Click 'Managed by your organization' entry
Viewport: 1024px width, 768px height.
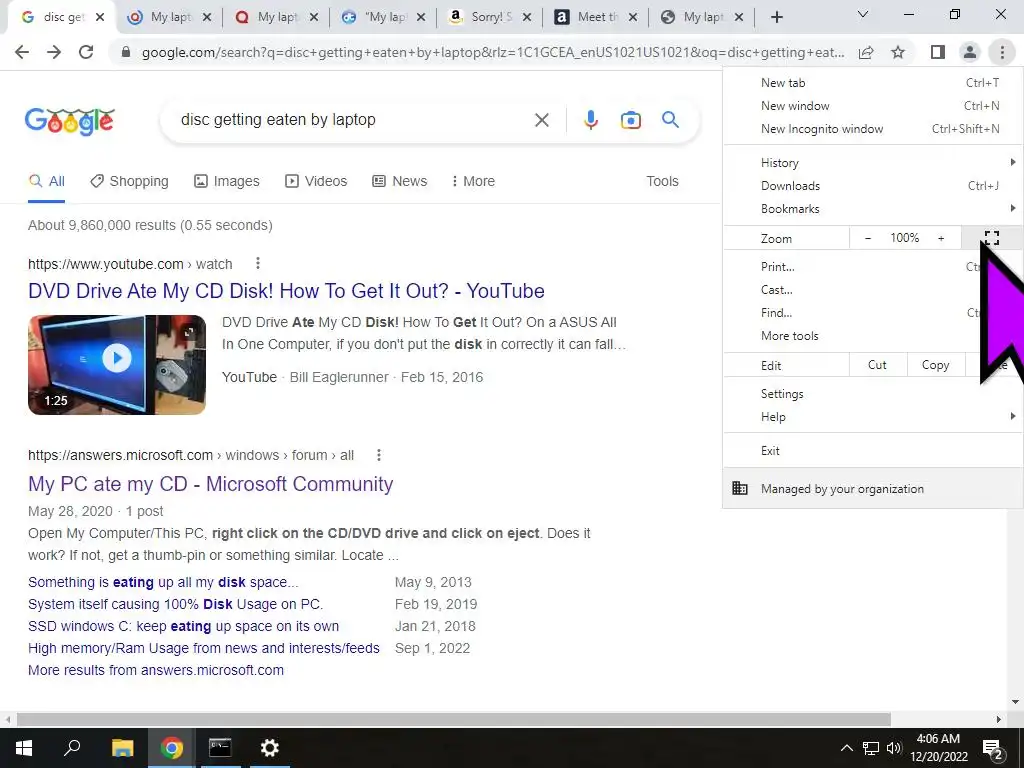[873, 488]
